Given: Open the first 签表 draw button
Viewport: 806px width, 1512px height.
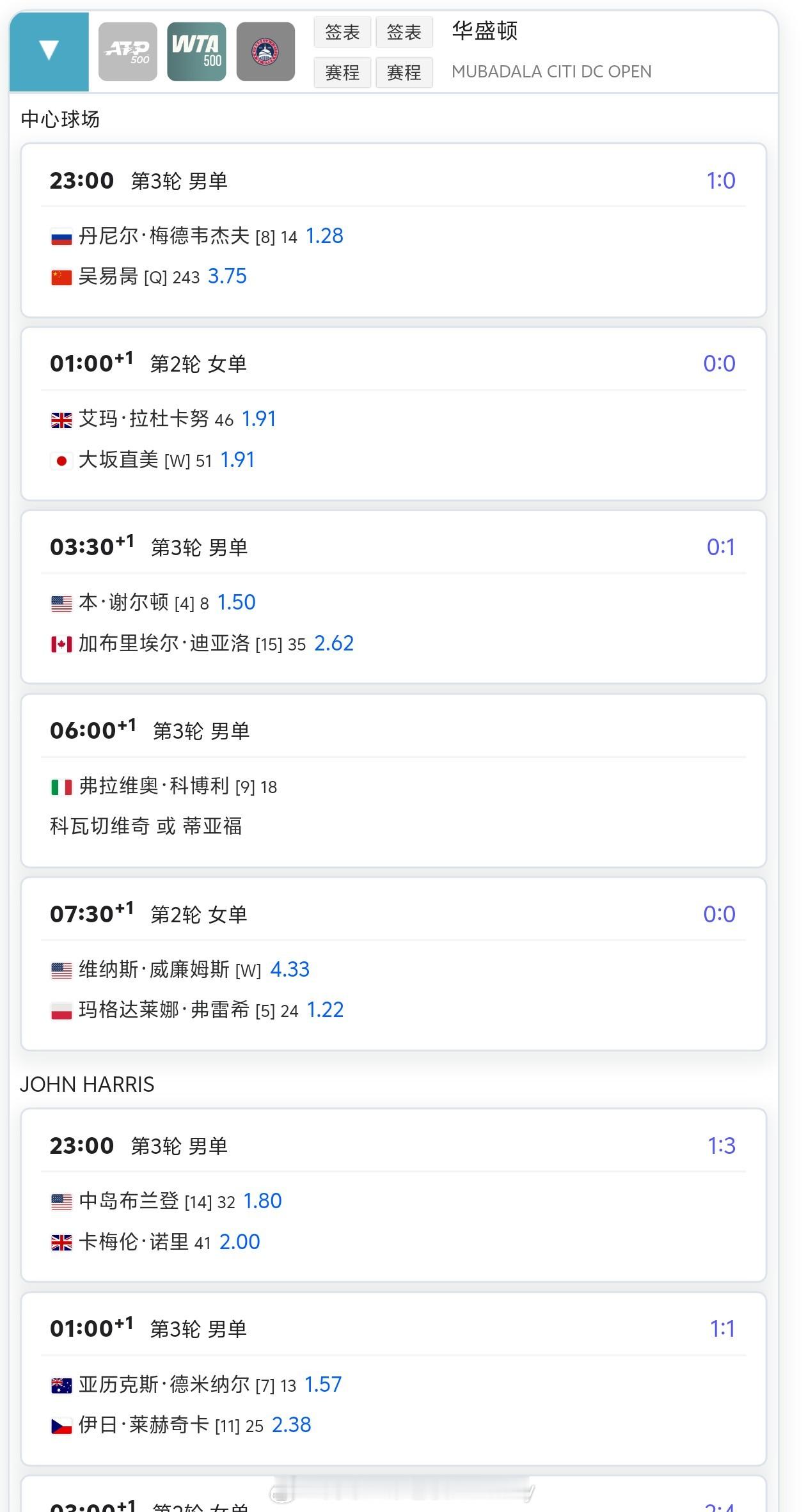Looking at the screenshot, I should 342,32.
